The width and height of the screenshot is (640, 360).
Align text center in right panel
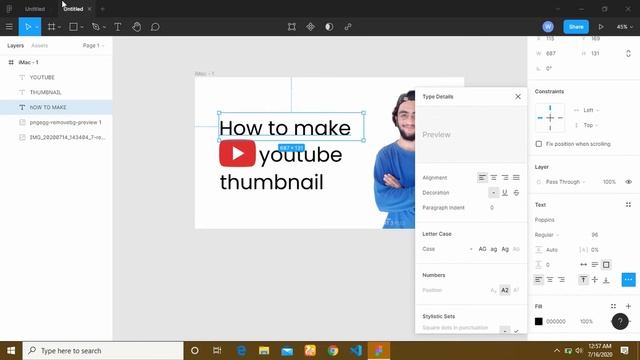click(550, 280)
